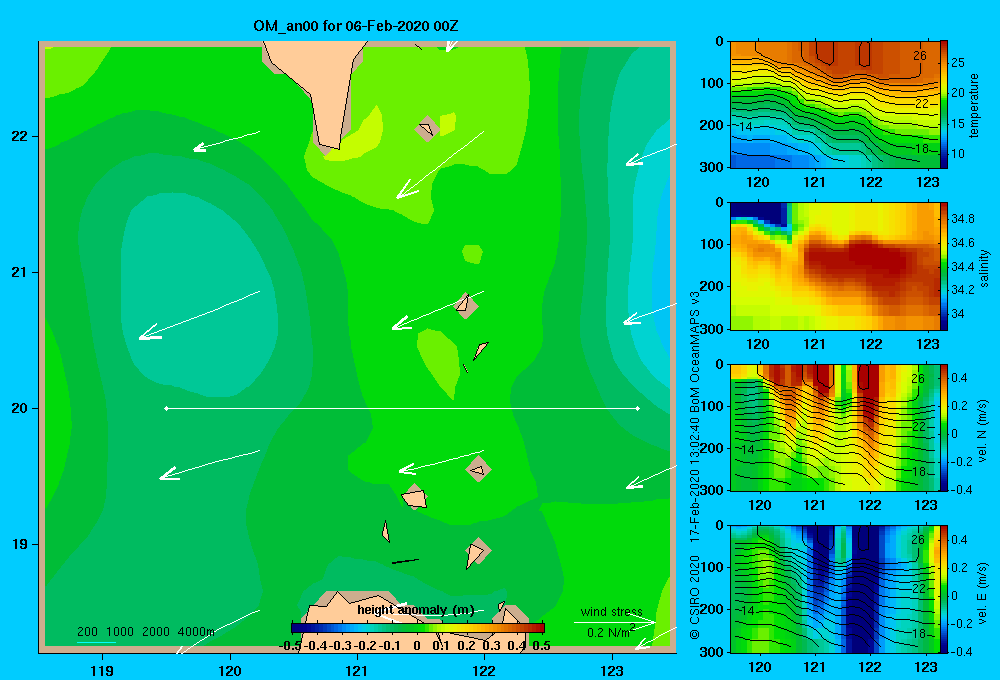Image resolution: width=1000 pixels, height=680 pixels.
Task: Click the CSIRO BoM OceanMAPS copyright text
Action: tap(695, 466)
